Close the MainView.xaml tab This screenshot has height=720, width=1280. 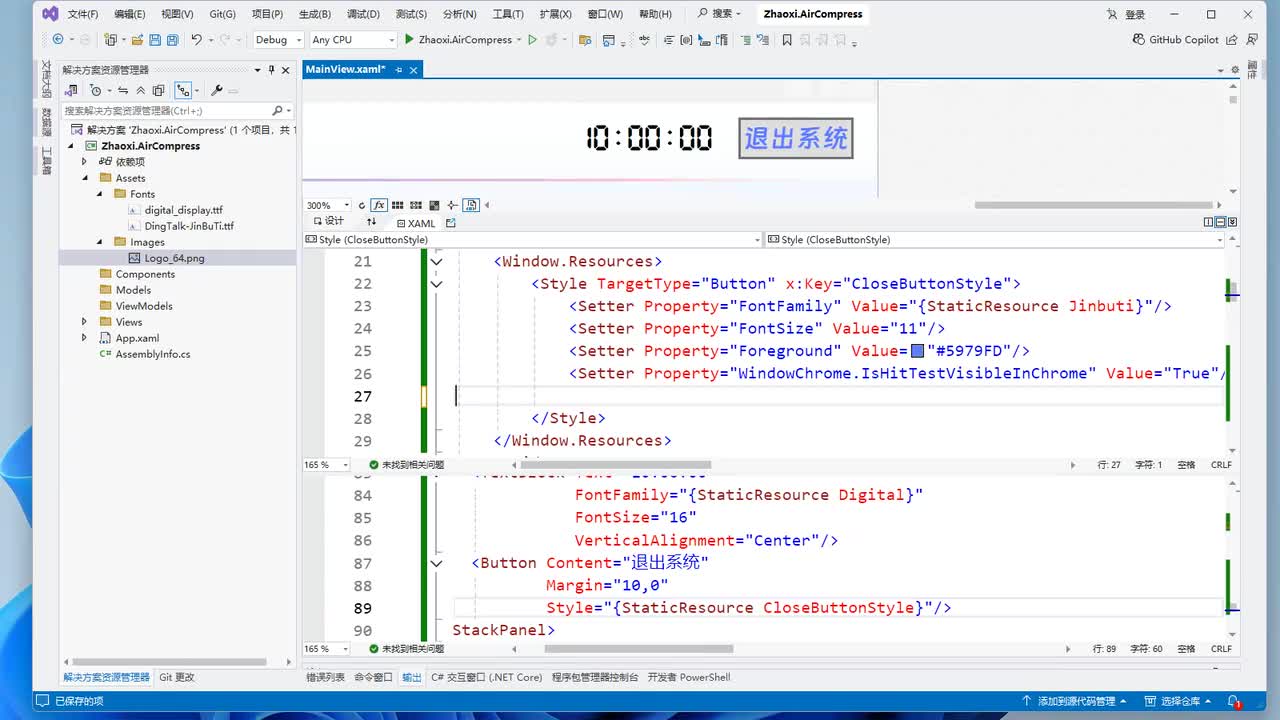[413, 69]
